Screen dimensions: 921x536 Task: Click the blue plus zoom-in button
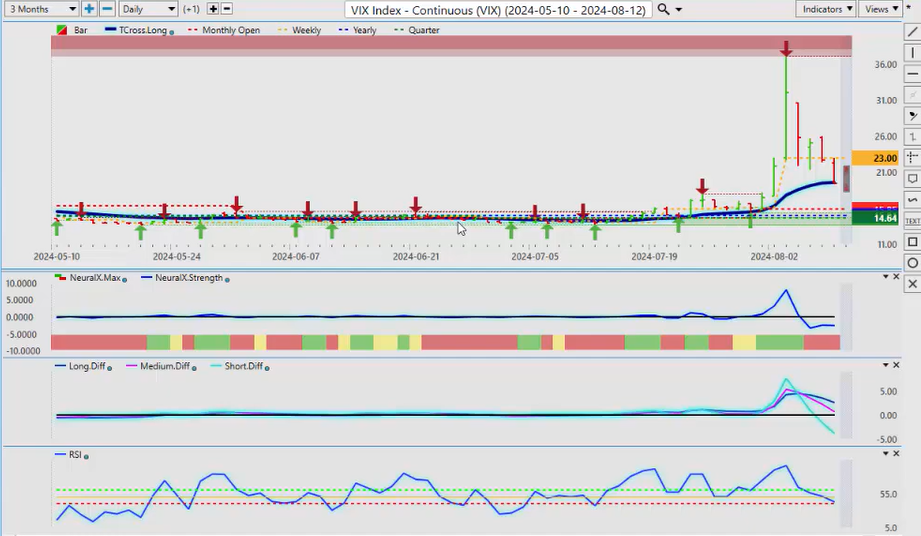coord(89,9)
